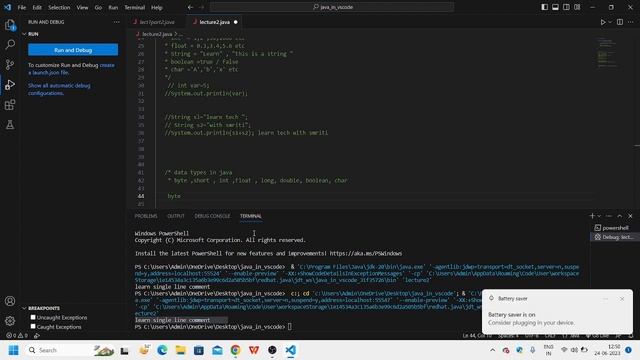This screenshot has height=360, width=640.
Task: Switch to the PROBLEMS panel tab
Action: click(146, 216)
